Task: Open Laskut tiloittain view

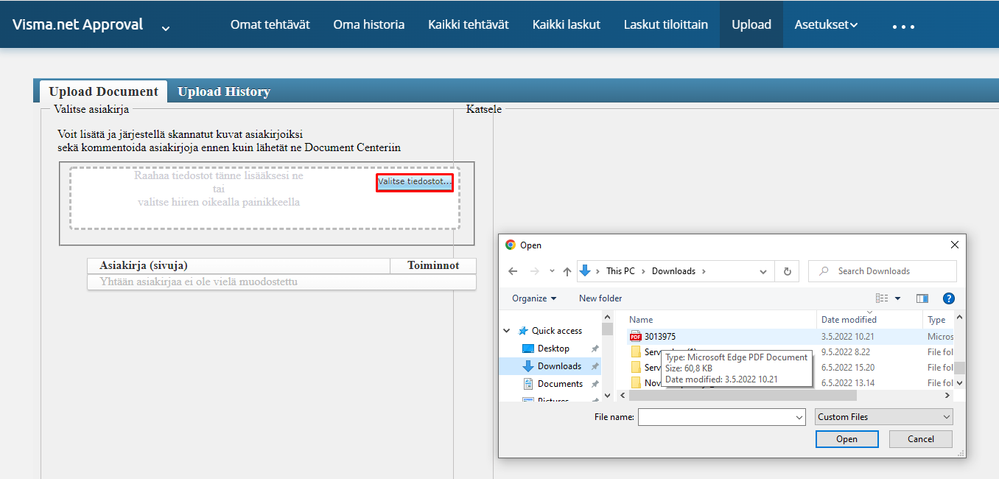Action: click(x=666, y=25)
